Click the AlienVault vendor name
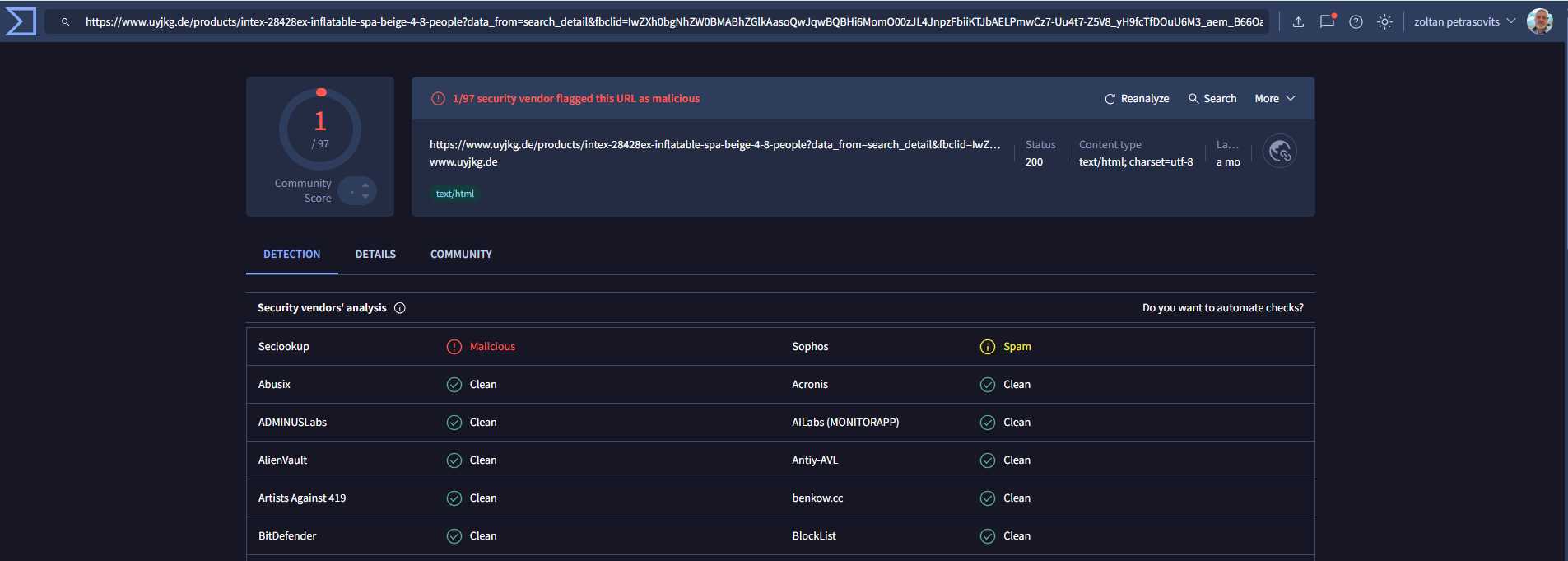 (282, 460)
